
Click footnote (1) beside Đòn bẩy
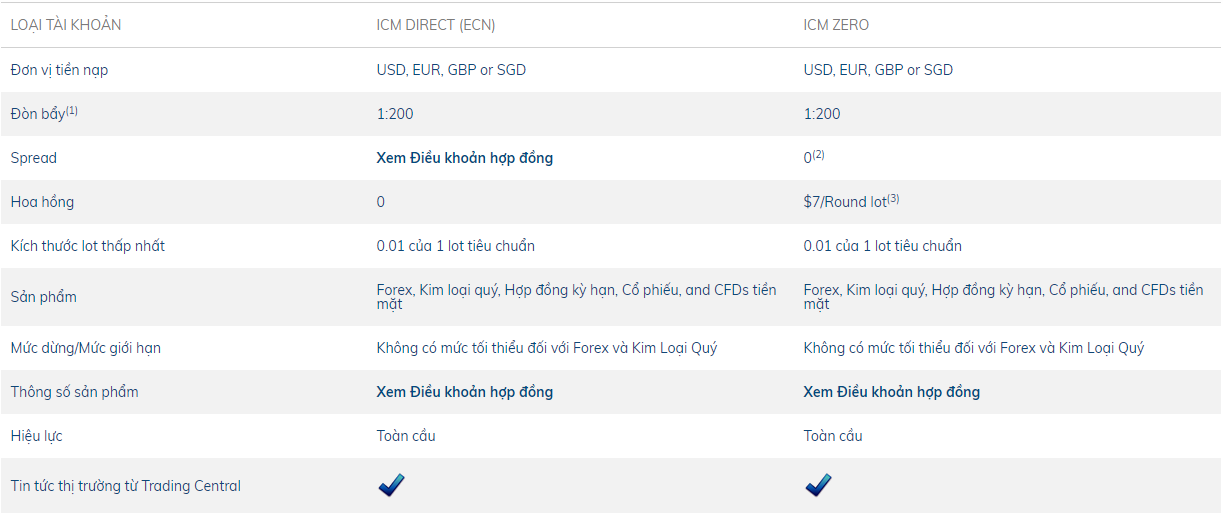[x=72, y=110]
